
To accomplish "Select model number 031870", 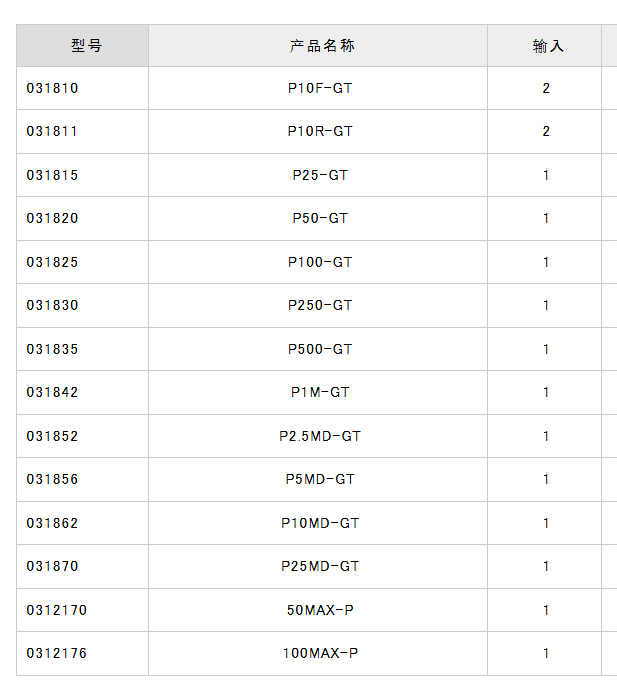I will 52,566.
